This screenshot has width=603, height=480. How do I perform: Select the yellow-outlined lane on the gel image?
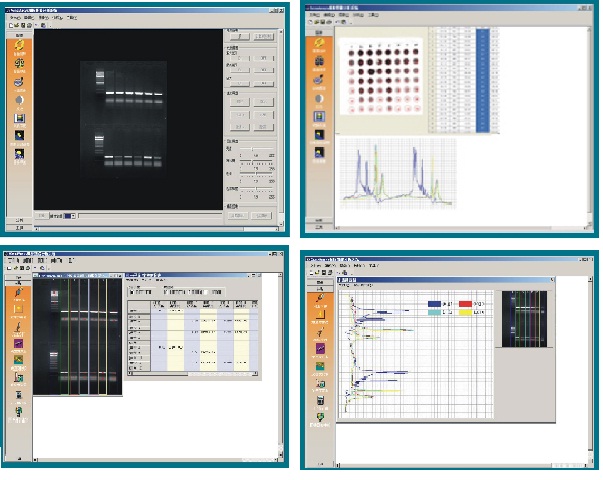point(102,337)
